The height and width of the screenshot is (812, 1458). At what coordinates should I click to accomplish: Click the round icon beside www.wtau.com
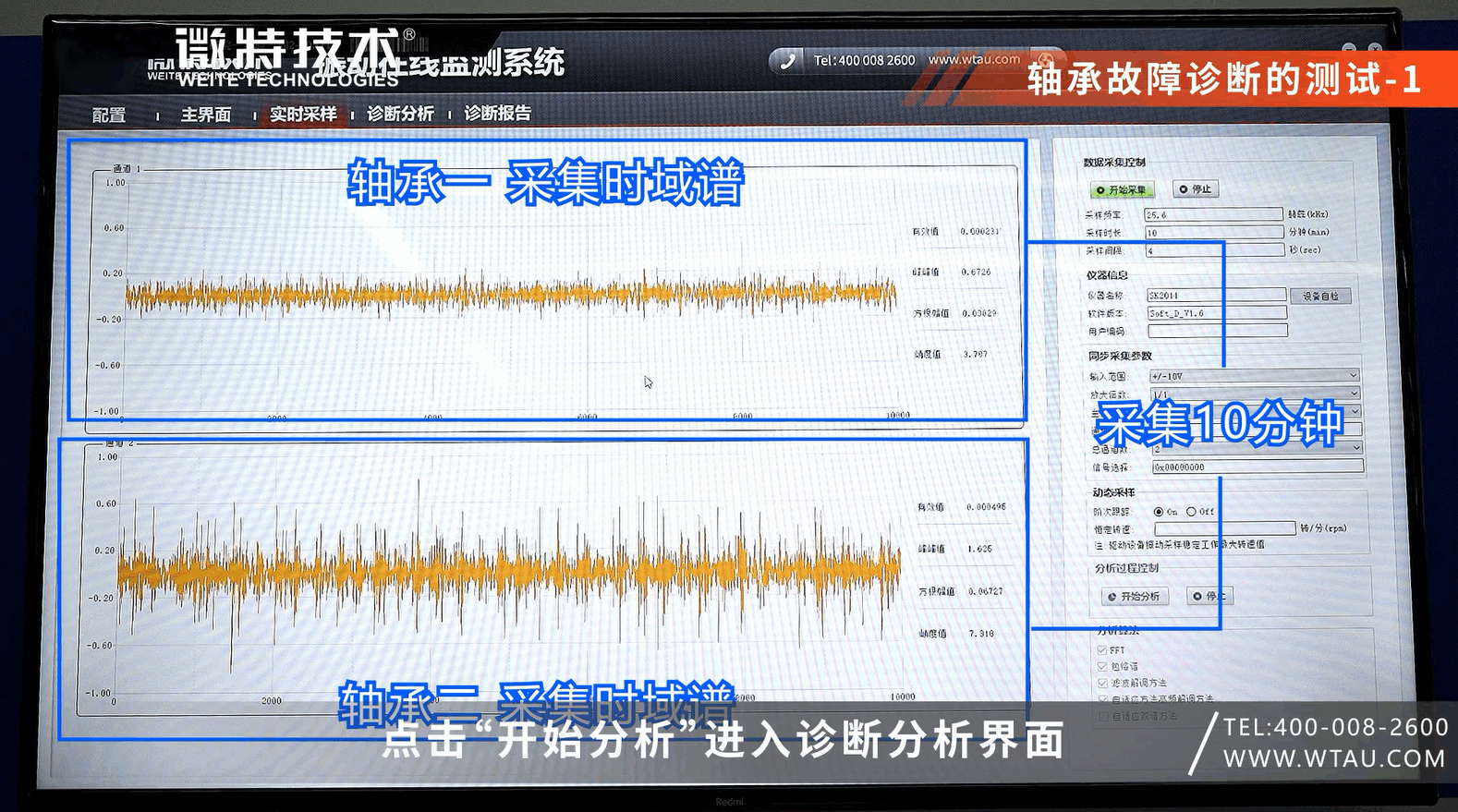pyautogui.click(x=1046, y=59)
